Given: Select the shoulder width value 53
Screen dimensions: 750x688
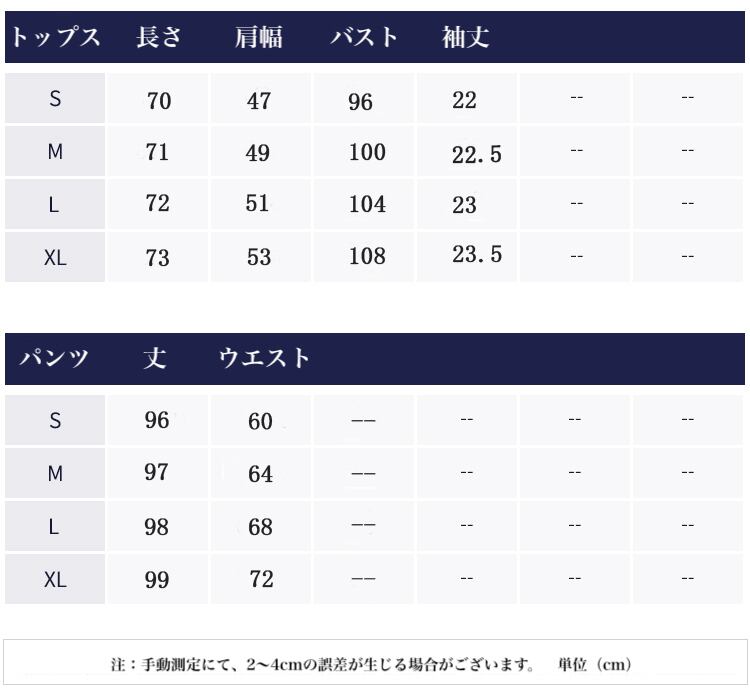Looking at the screenshot, I should [x=259, y=257].
